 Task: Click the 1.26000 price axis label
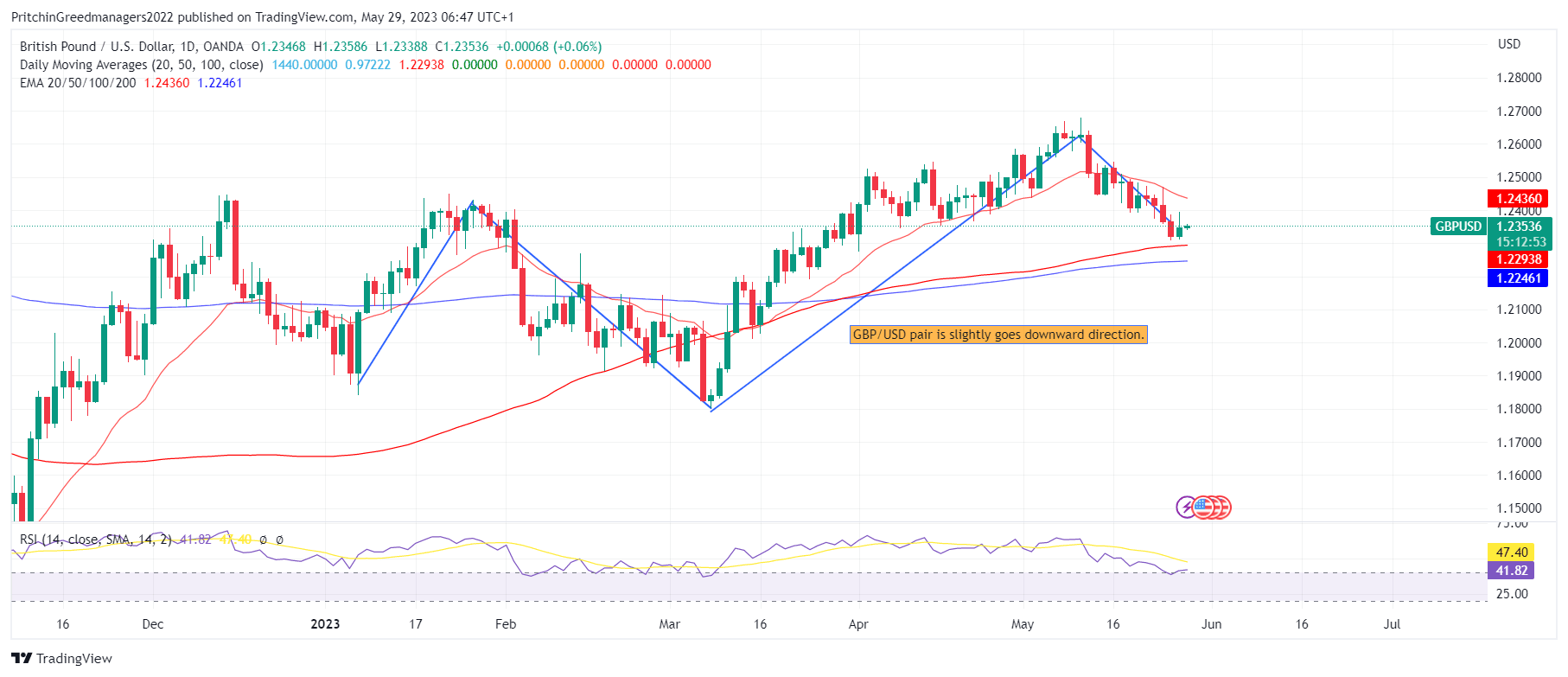tap(1519, 144)
